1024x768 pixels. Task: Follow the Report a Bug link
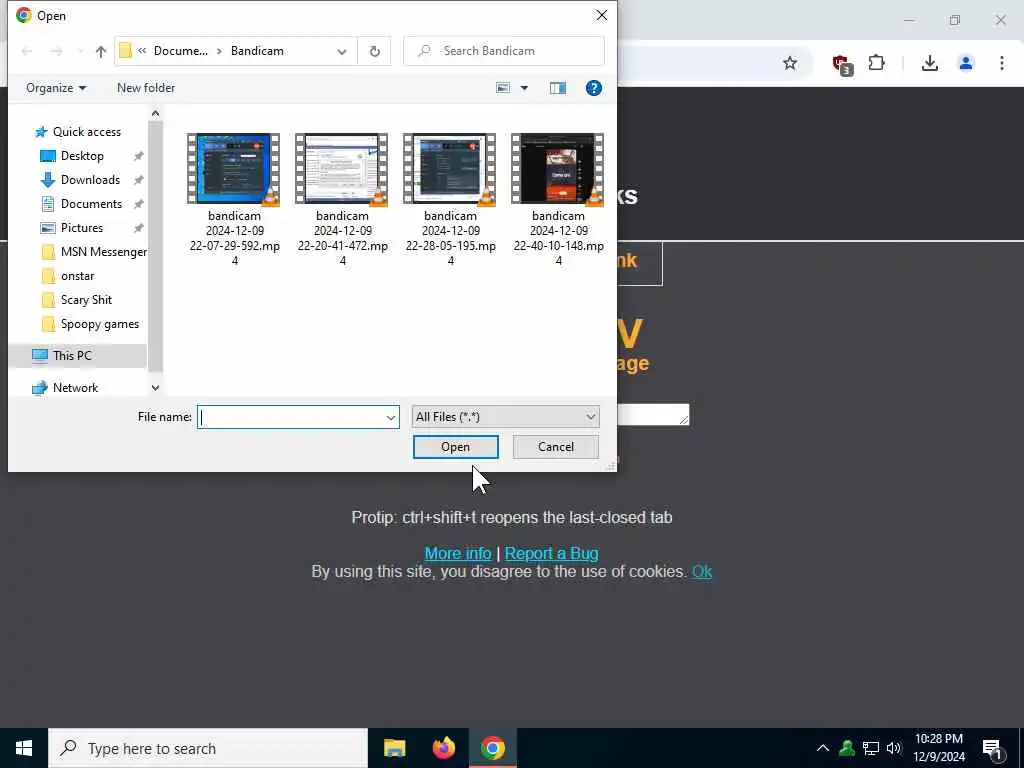click(x=551, y=554)
